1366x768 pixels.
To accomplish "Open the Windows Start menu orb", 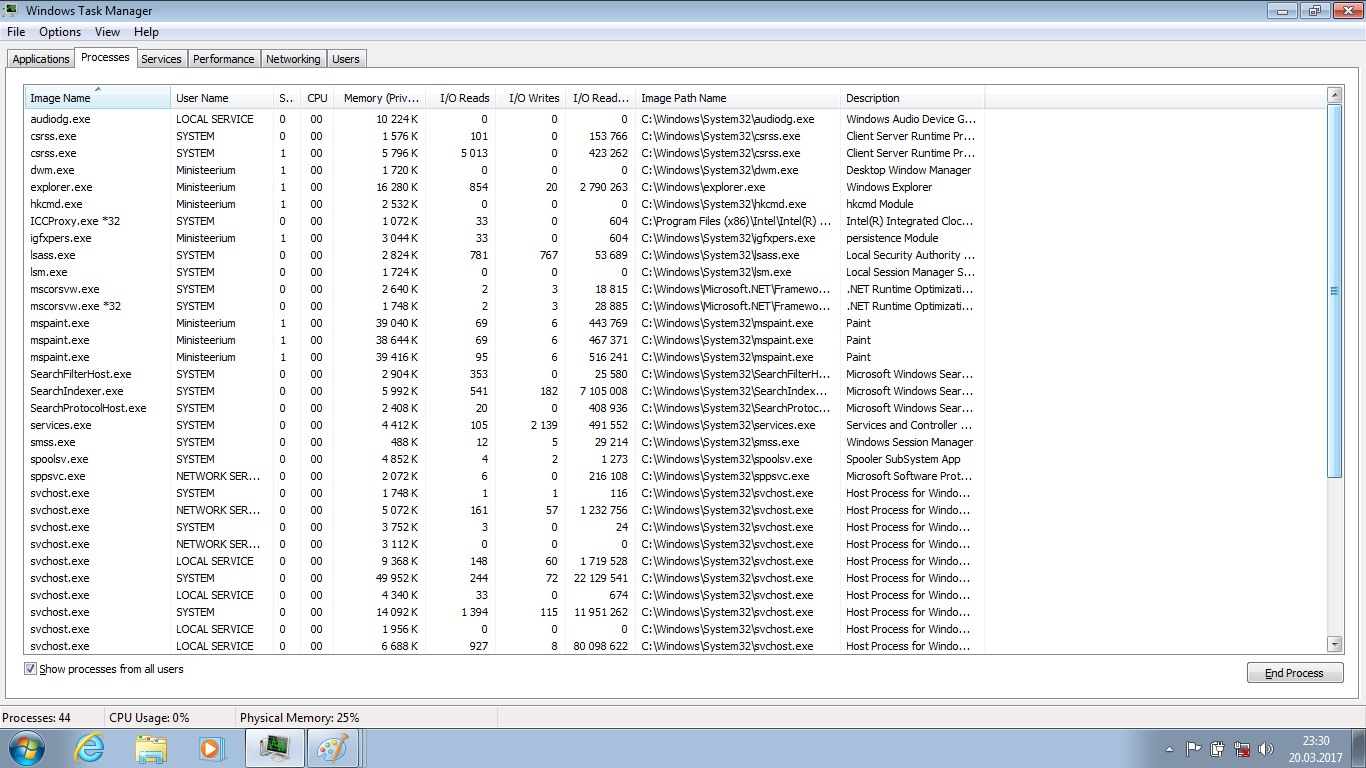I will pos(26,748).
